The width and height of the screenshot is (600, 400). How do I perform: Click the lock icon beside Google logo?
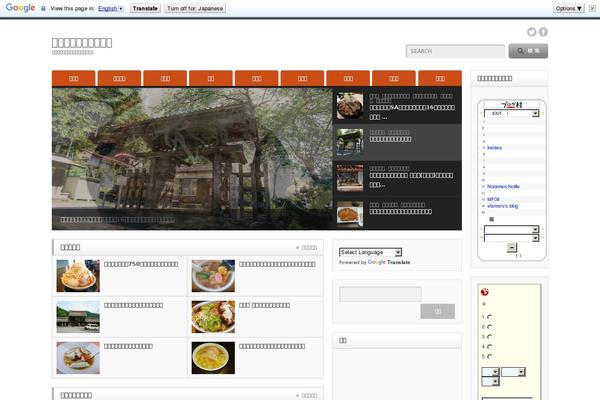click(43, 8)
